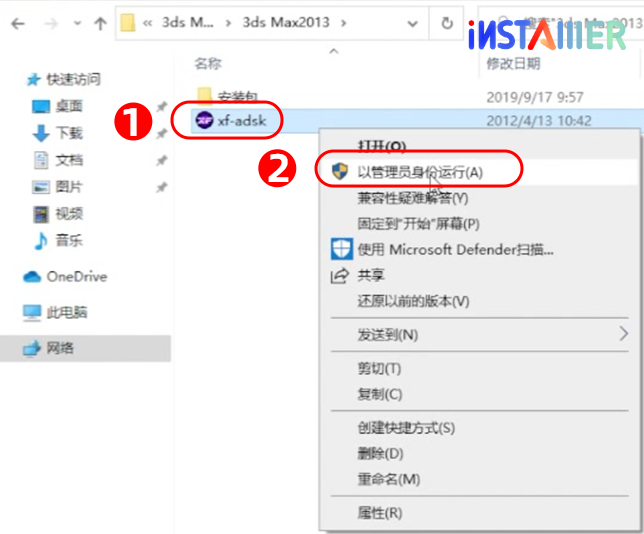Choose 重命名(M) from context menu
Screen dimensions: 644x534
tap(389, 479)
